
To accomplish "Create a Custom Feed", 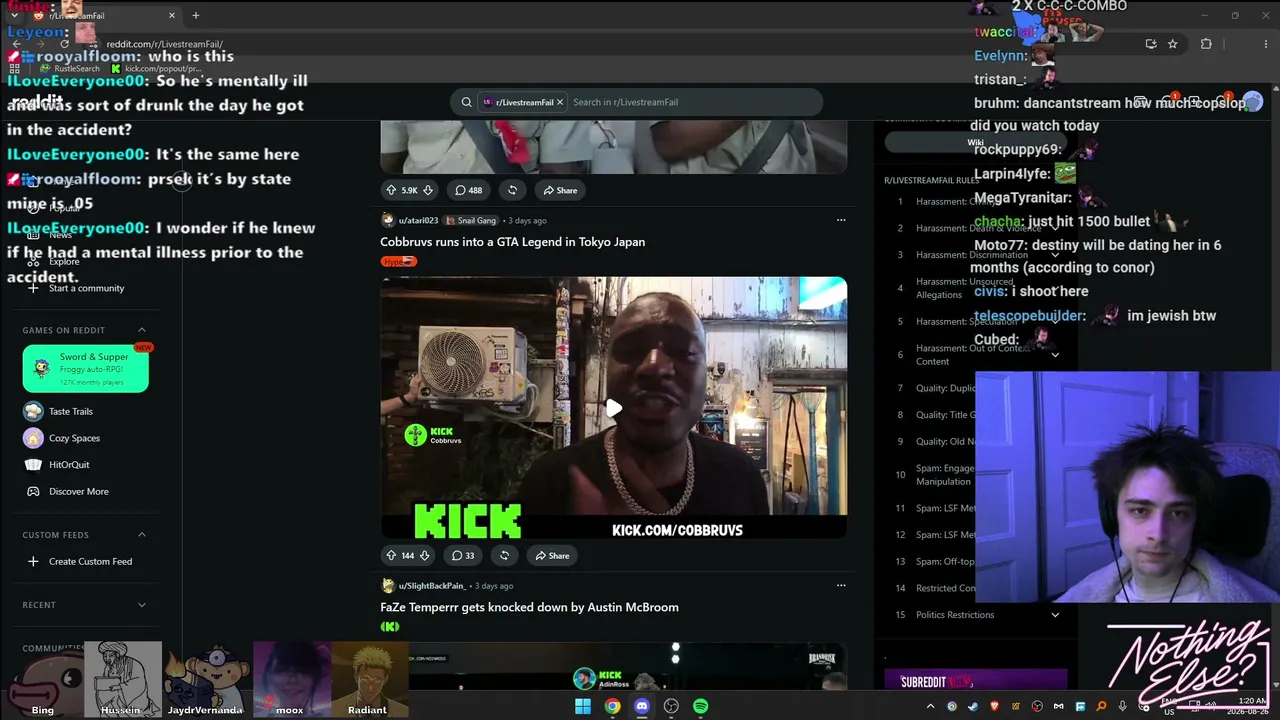I will 90,562.
